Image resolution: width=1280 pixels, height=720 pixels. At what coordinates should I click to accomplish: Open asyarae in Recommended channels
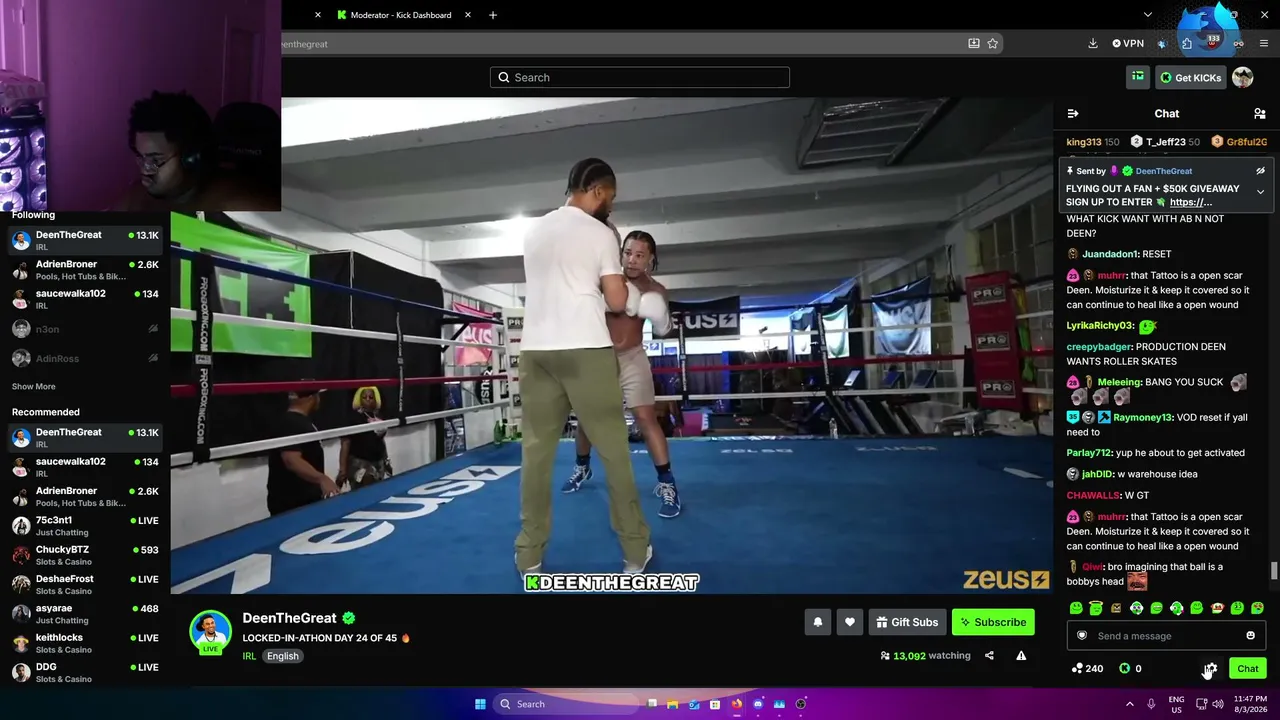click(85, 614)
